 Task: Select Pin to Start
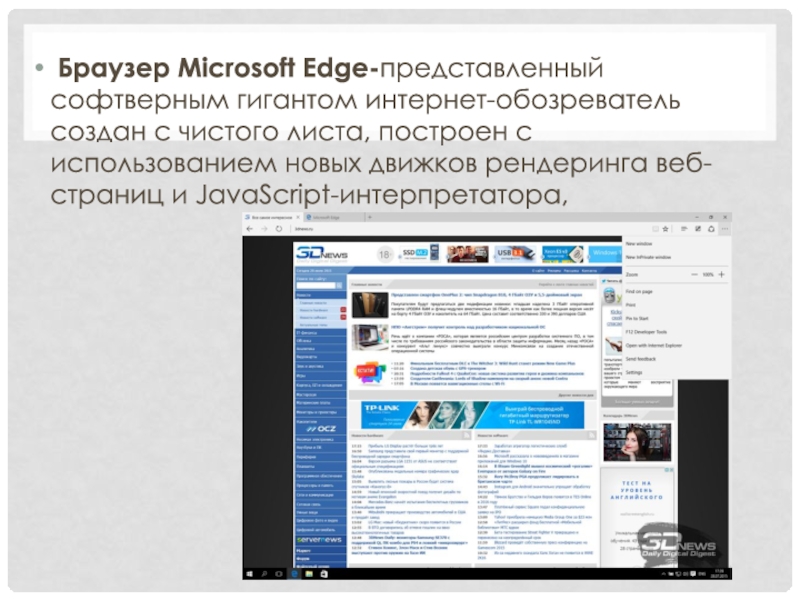(637, 318)
